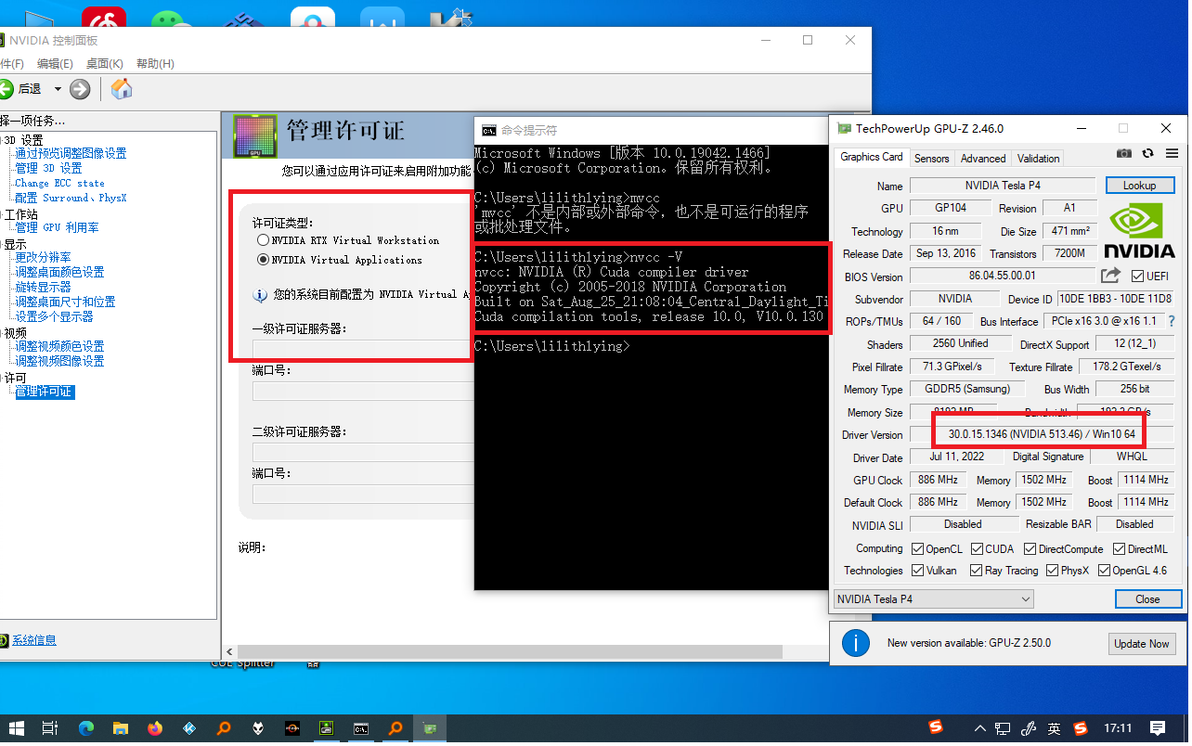Click taskbar clock showing 17:11
Viewport: 1192px width, 746px height.
click(1118, 729)
